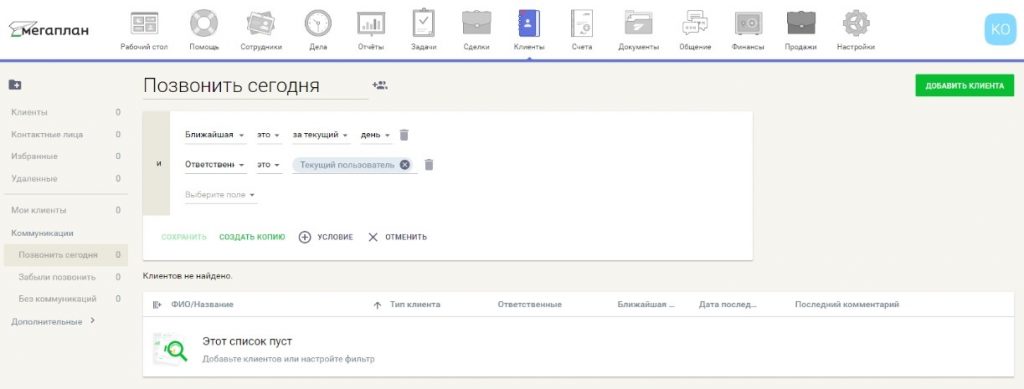Open the Выберите поле dropdown
Screen dimensions: 1024x389
pos(220,194)
